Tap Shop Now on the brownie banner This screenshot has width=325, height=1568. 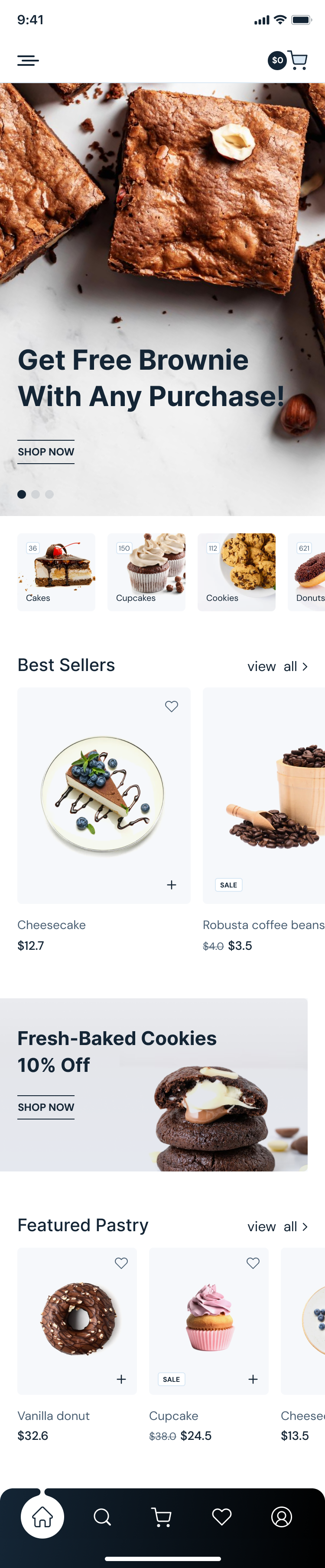tap(46, 452)
